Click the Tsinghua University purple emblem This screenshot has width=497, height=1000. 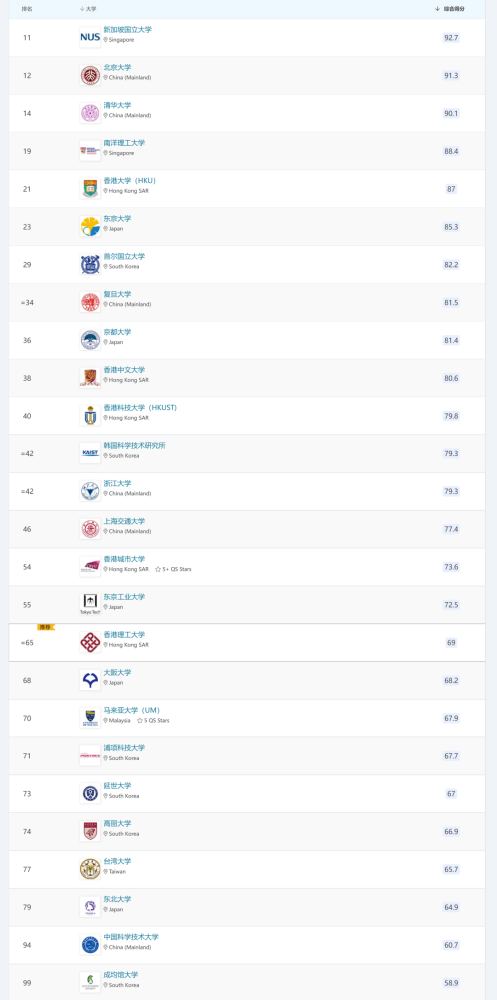pyautogui.click(x=90, y=113)
